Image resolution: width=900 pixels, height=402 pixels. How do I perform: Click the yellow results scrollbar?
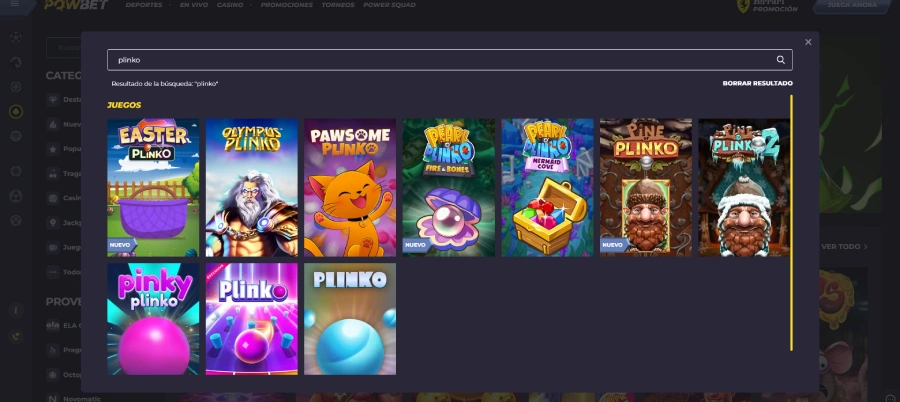pyautogui.click(x=792, y=223)
